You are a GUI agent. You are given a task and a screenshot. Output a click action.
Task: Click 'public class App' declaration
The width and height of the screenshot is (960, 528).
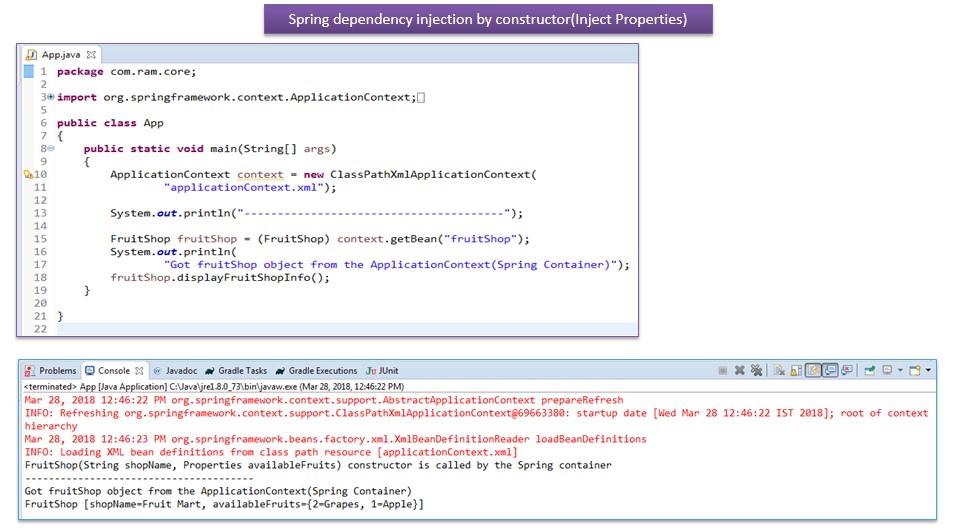(x=110, y=123)
